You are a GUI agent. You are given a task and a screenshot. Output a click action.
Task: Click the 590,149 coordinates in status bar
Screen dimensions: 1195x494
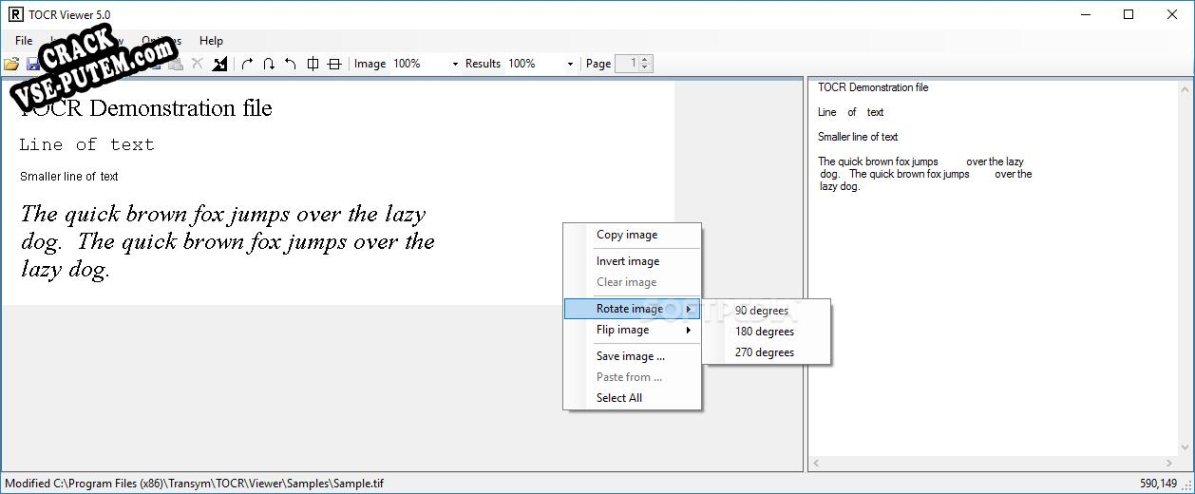1158,483
